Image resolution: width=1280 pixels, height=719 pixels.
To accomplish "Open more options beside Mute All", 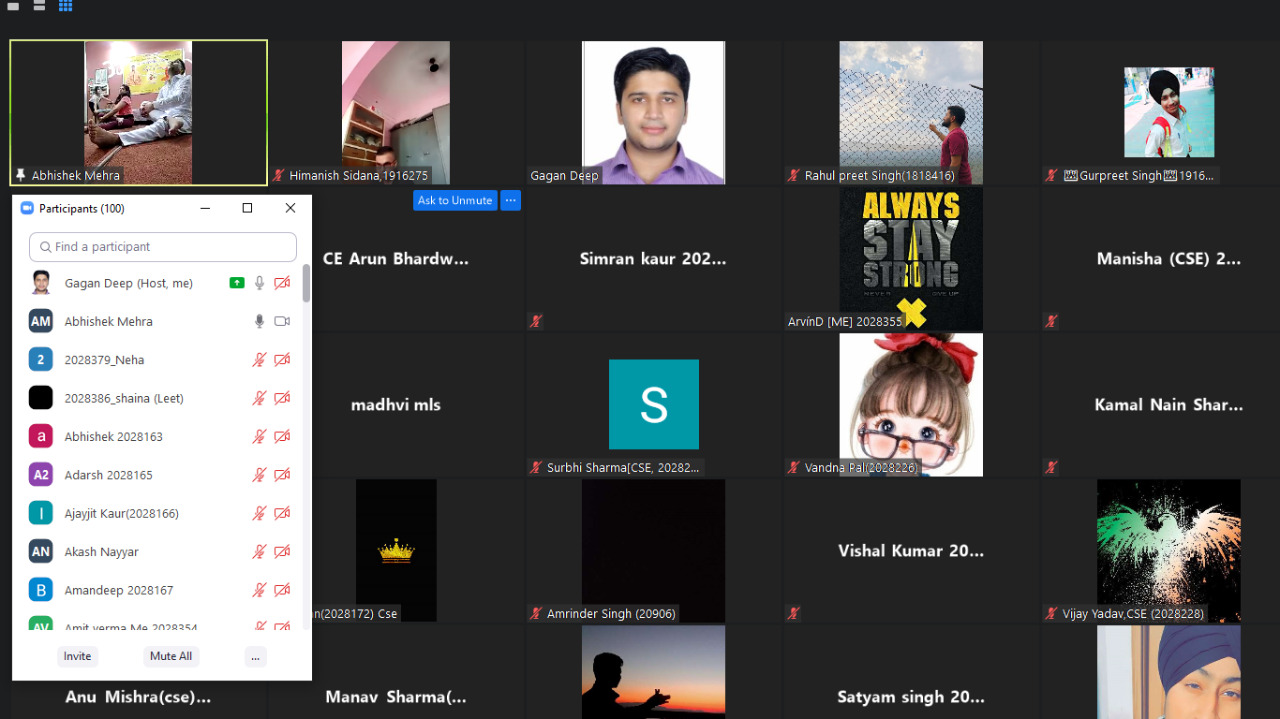I will click(x=256, y=656).
